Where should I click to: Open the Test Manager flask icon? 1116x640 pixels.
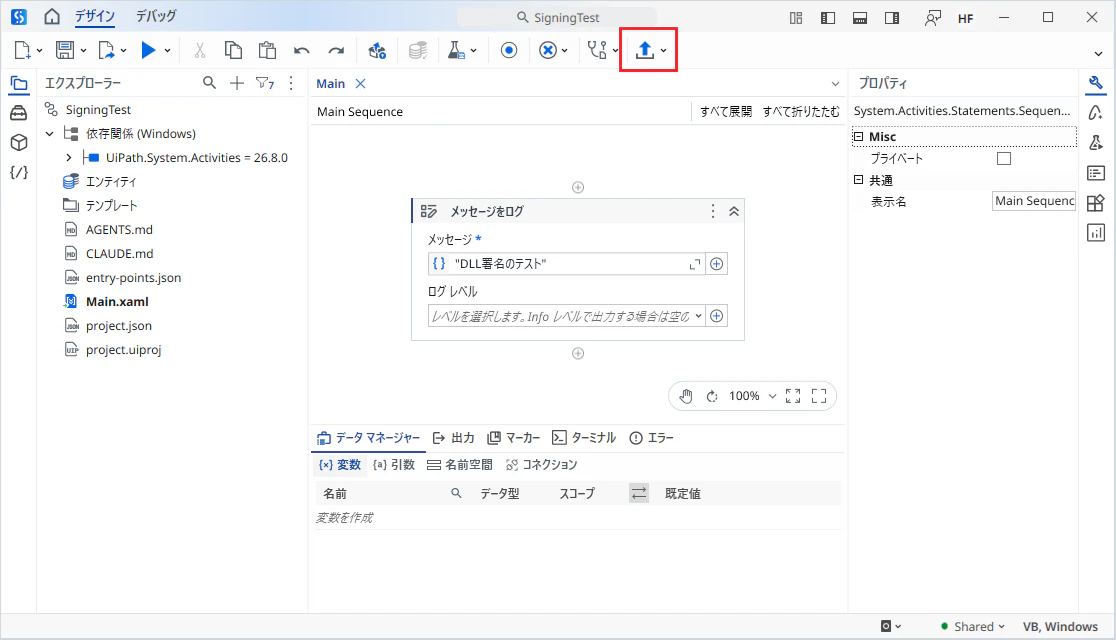456,50
